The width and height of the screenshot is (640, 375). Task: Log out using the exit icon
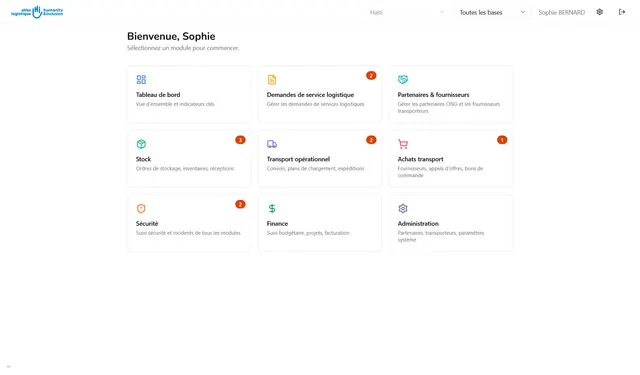622,12
